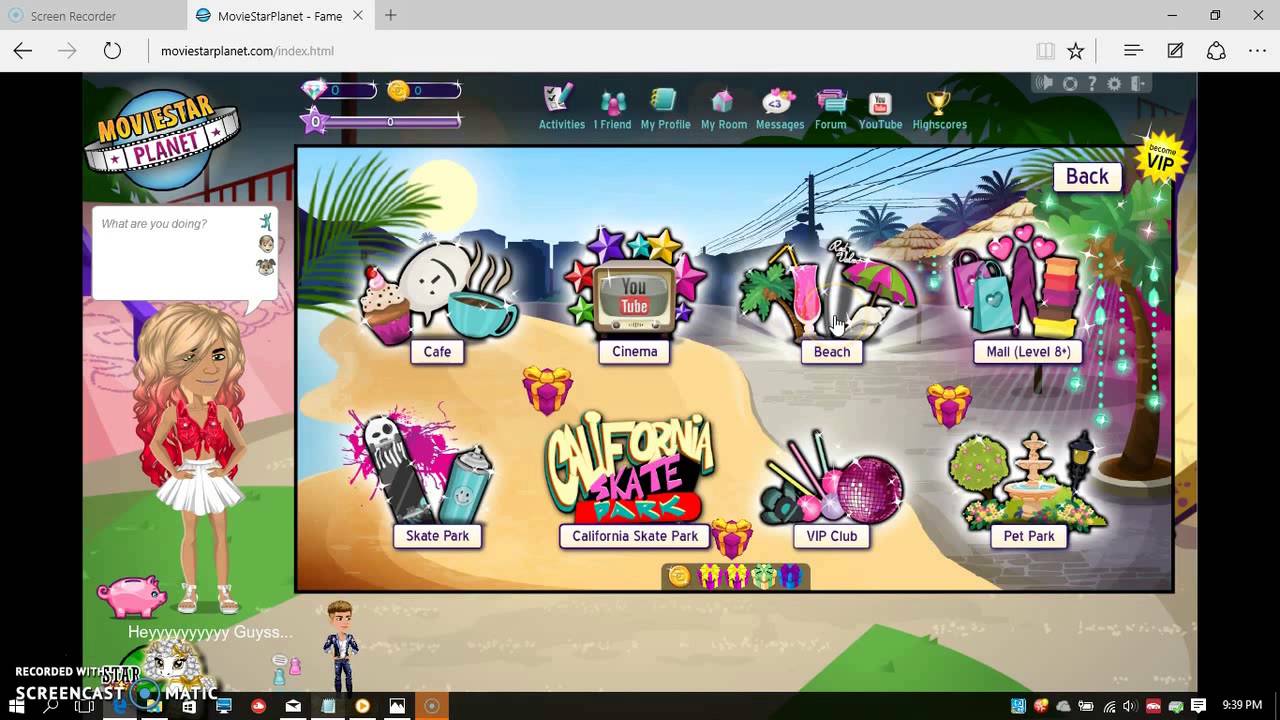Enter the Beach chat room

(832, 351)
